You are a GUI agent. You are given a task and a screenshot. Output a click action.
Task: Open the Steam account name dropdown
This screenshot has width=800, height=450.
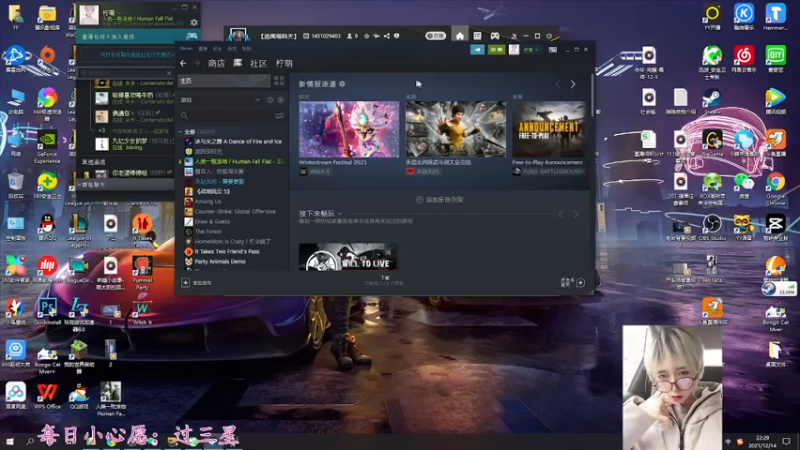pyautogui.click(x=531, y=49)
